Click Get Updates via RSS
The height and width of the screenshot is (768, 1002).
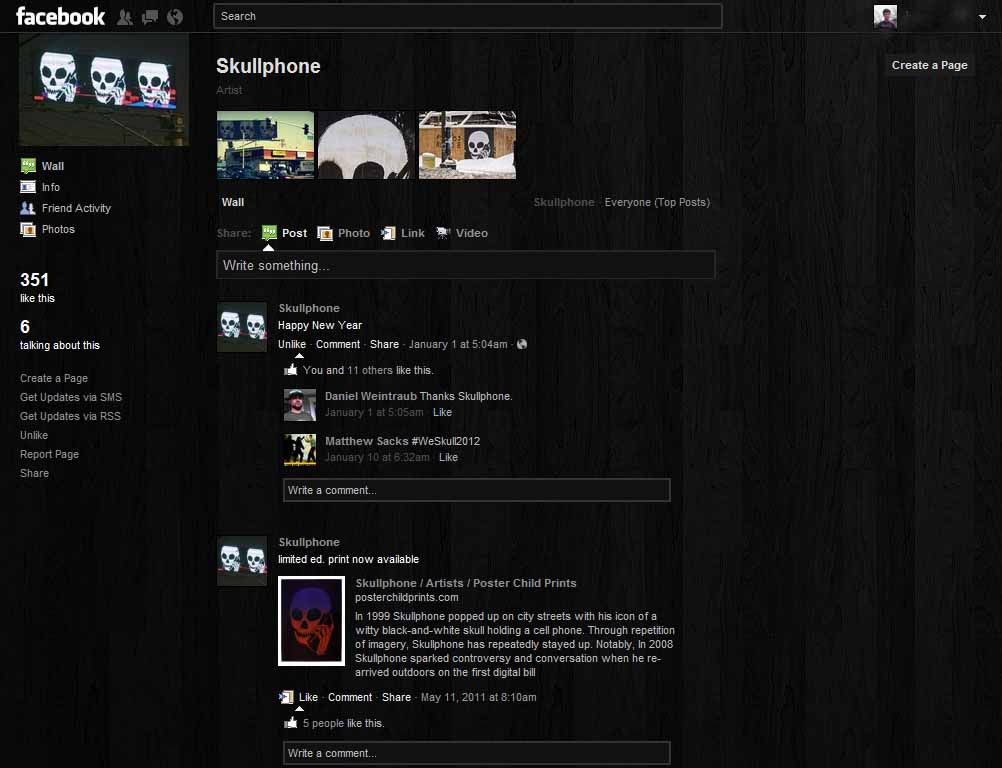tap(70, 417)
